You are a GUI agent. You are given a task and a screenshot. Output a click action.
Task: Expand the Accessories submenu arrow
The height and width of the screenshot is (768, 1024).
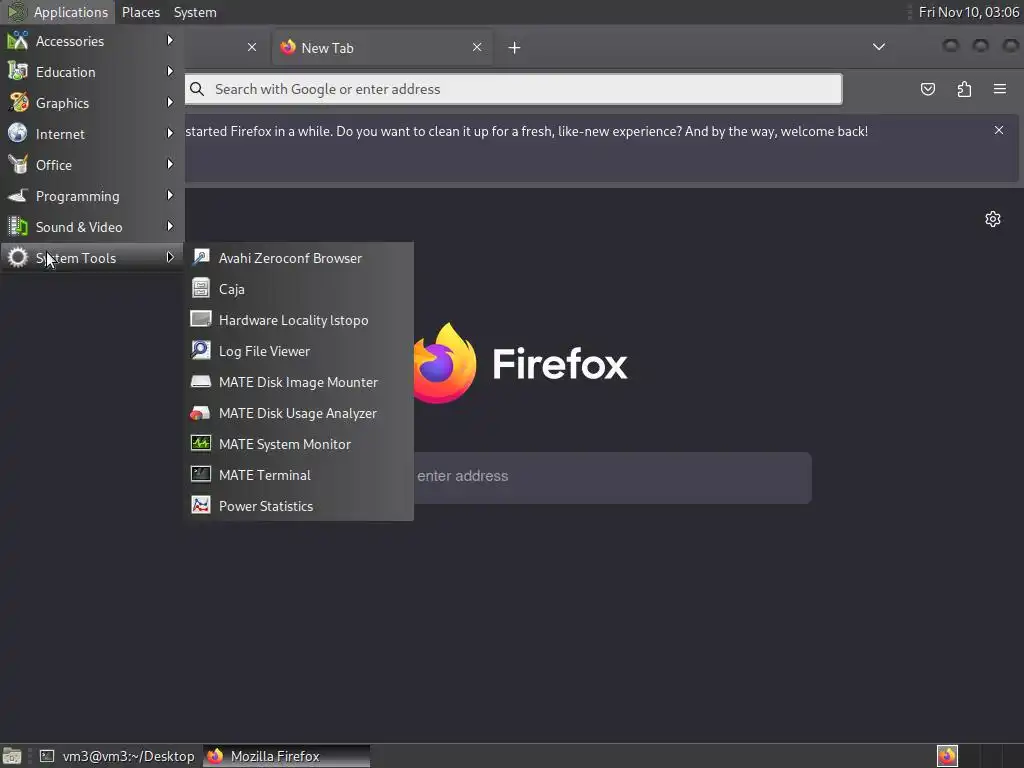[170, 40]
